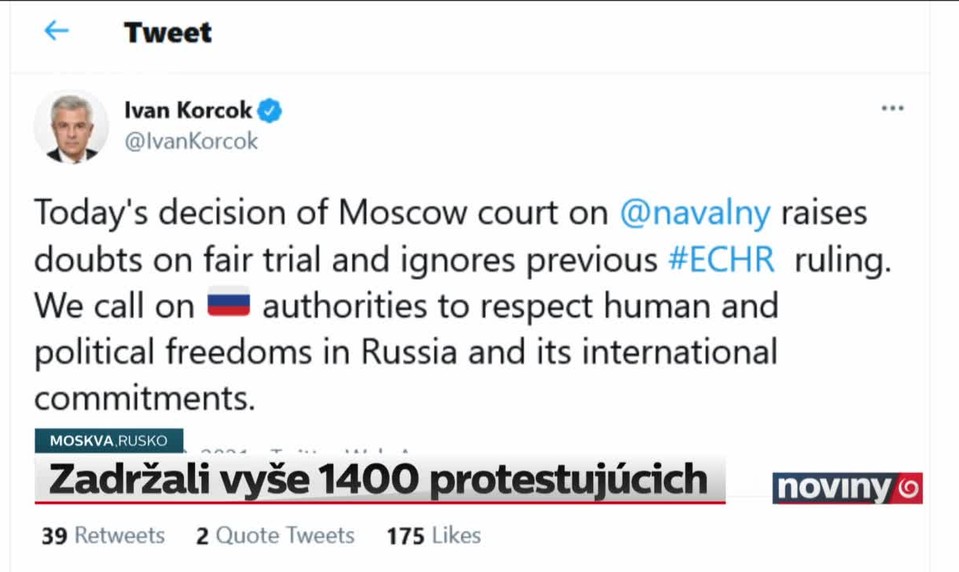Click the MOSKVA, RUSKO location tag

click(x=109, y=440)
